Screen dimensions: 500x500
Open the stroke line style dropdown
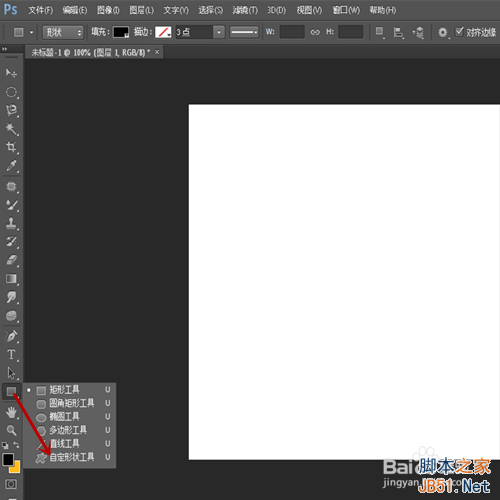click(x=244, y=32)
